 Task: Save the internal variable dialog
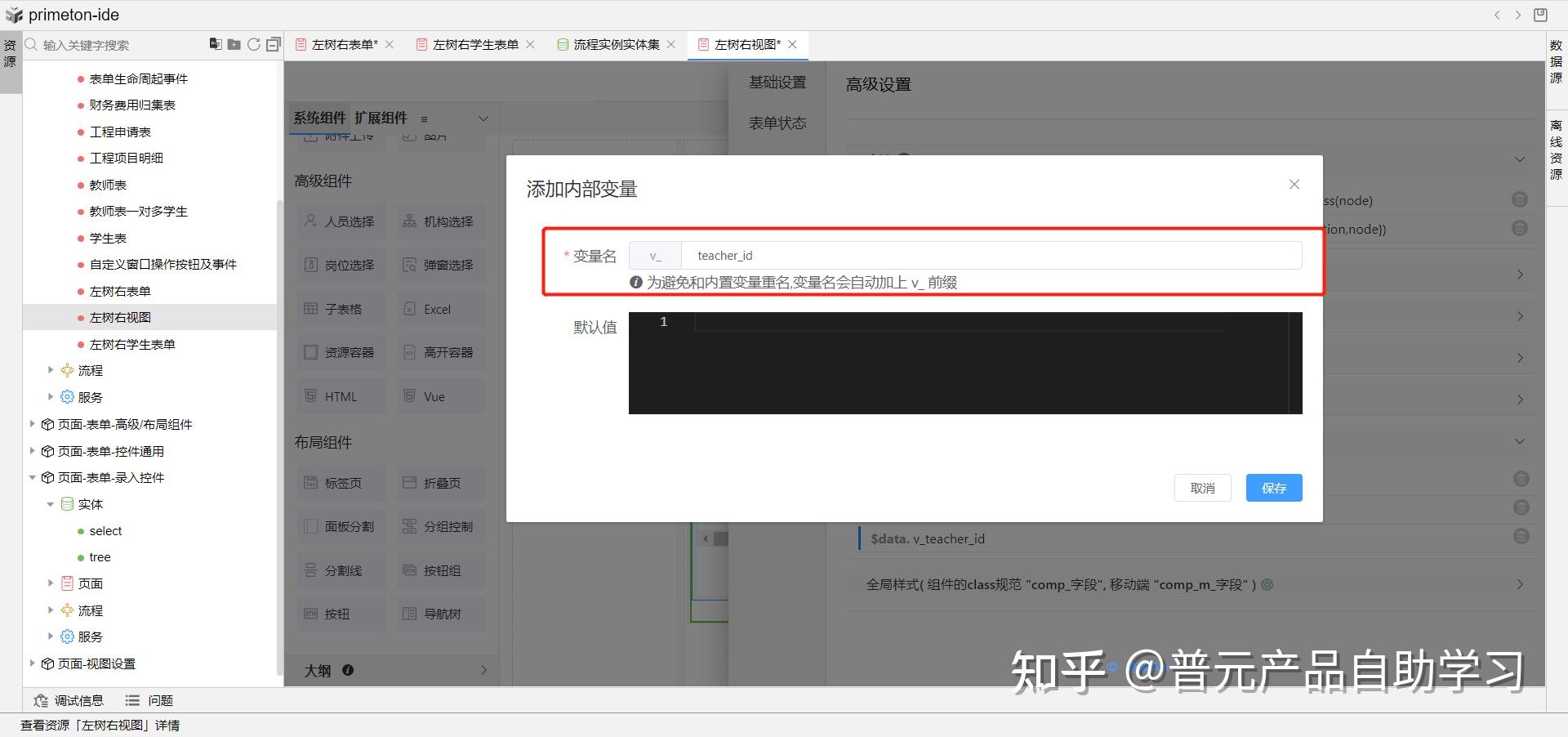pos(1273,488)
